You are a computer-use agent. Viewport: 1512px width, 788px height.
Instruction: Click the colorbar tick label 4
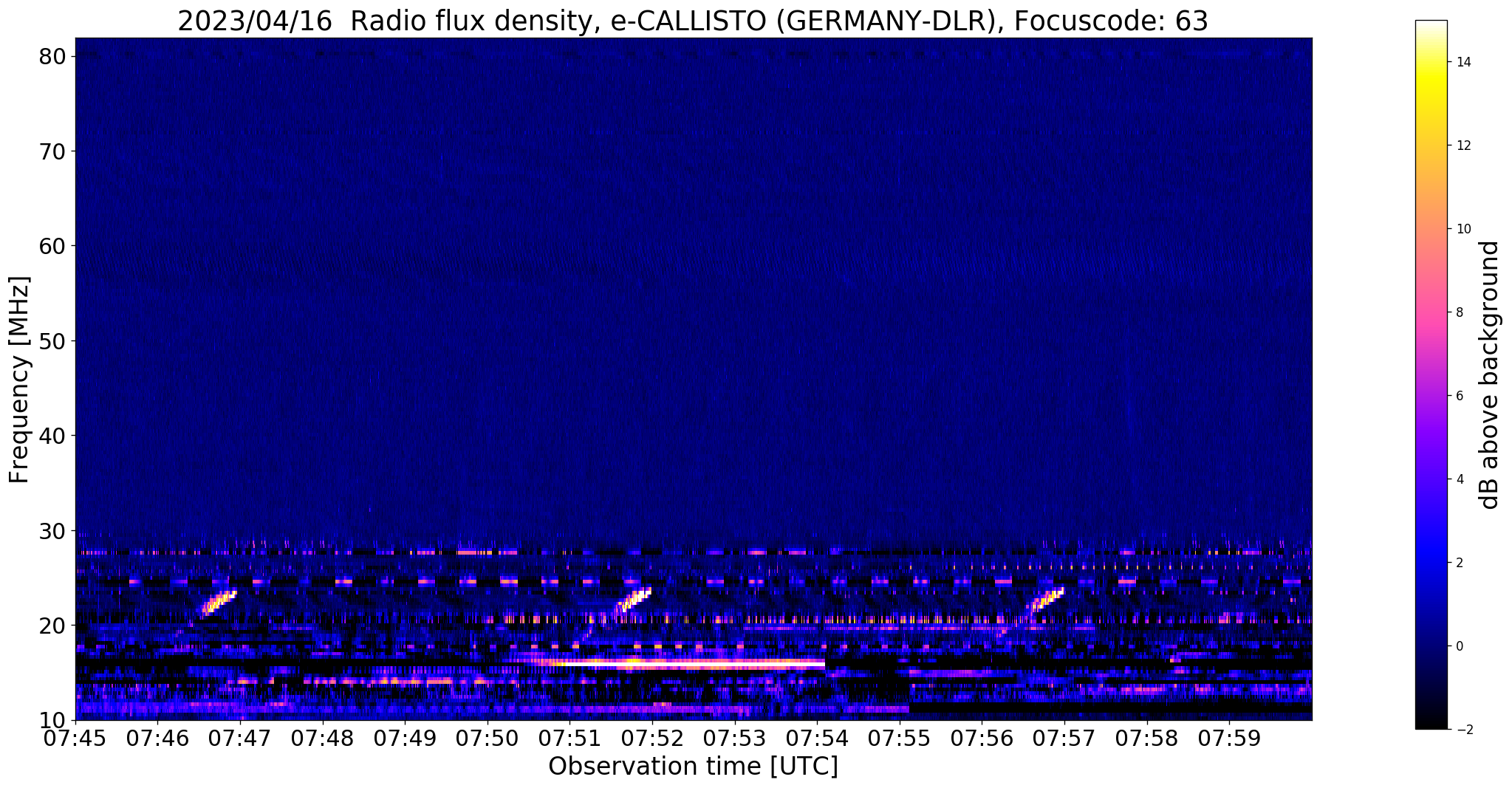[1460, 479]
